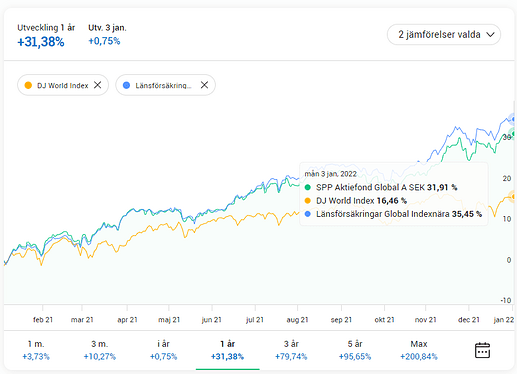
Task: Remove the Länsförsäkringar comparison chip
Action: (204, 85)
